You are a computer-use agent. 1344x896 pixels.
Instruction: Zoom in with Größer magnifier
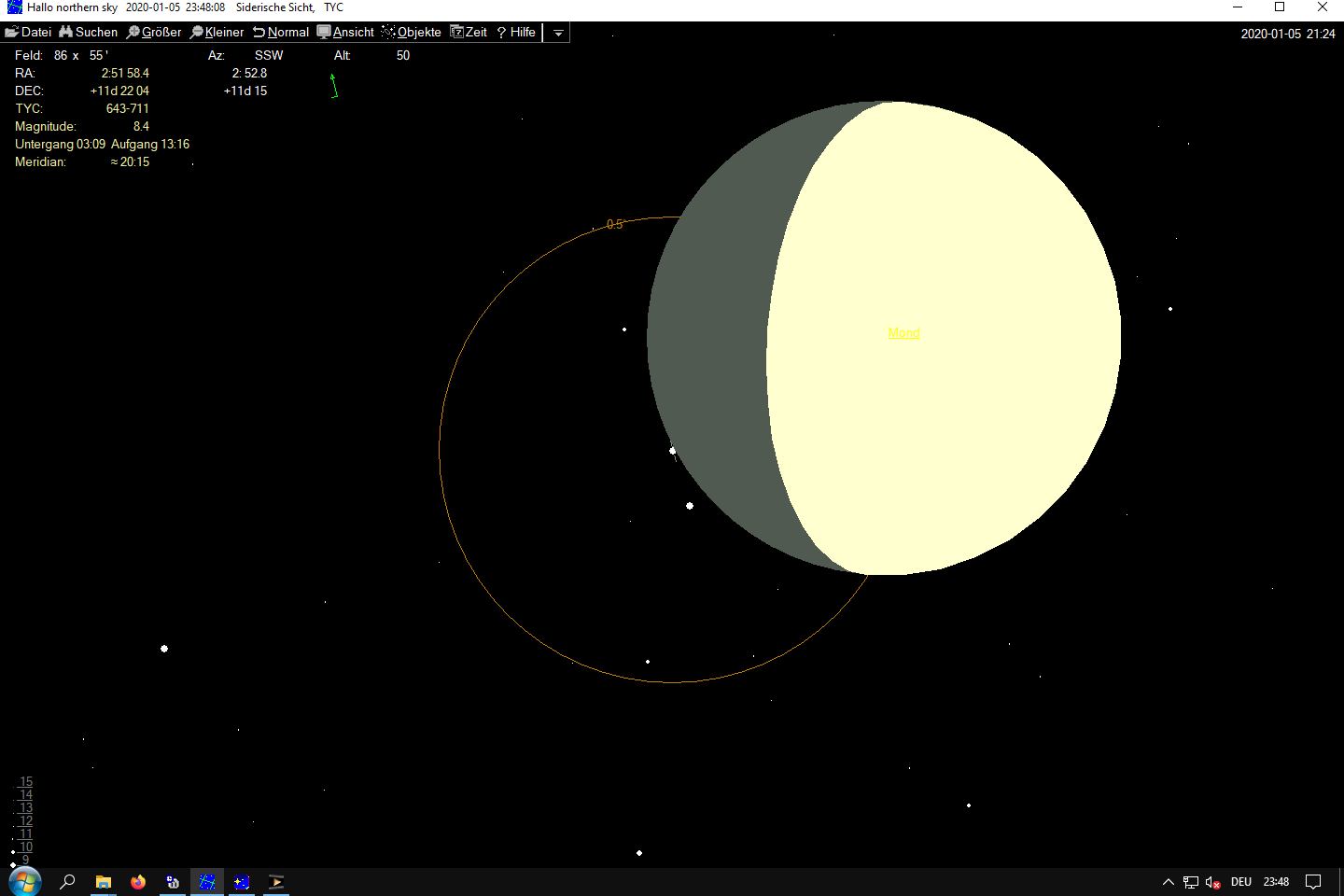pos(154,32)
